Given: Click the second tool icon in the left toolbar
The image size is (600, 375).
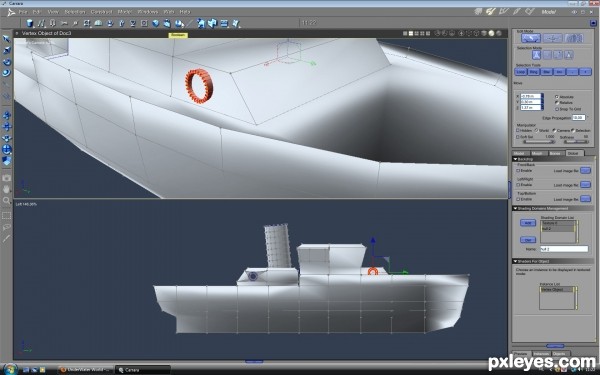Looking at the screenshot, I should (7, 50).
